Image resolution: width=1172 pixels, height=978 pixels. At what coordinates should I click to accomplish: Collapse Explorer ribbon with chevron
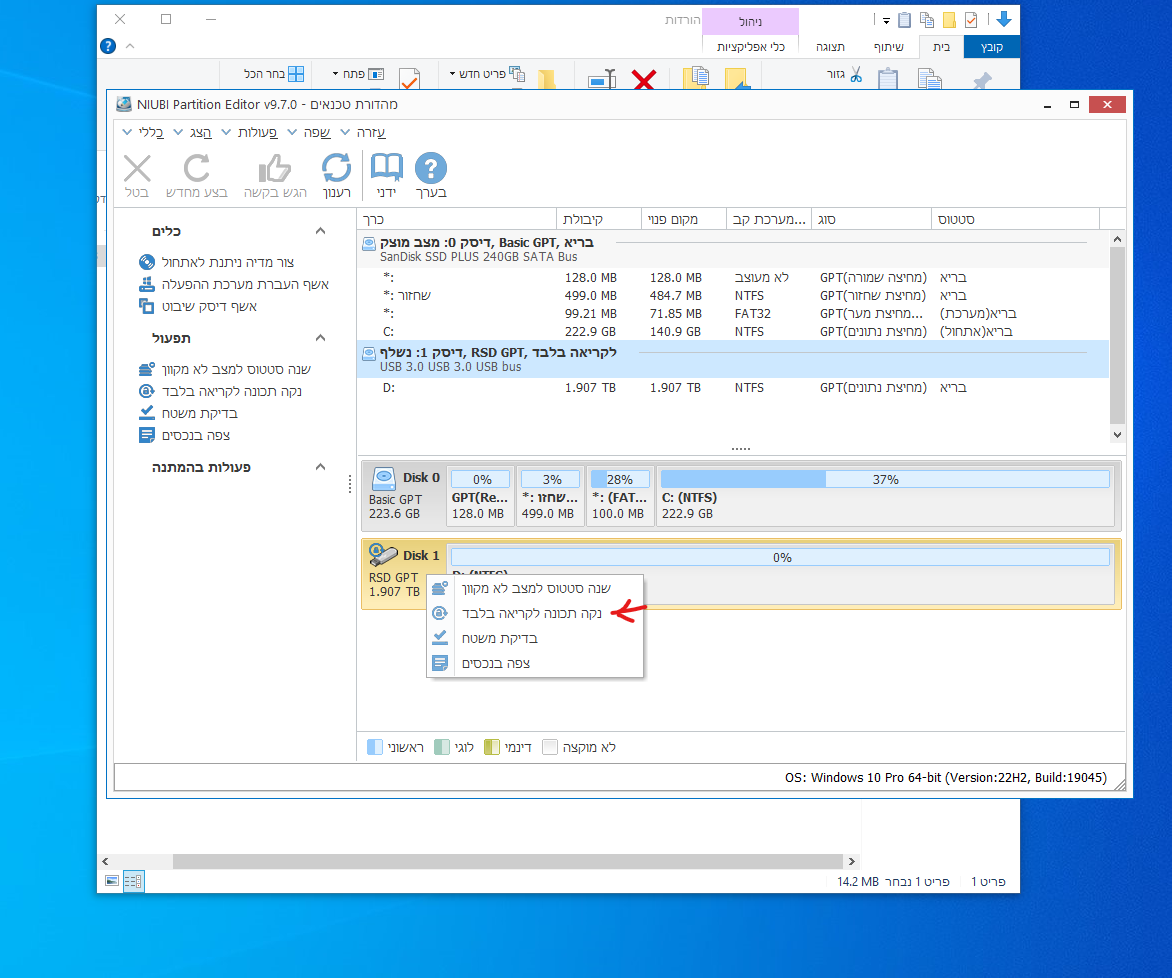(x=130, y=46)
